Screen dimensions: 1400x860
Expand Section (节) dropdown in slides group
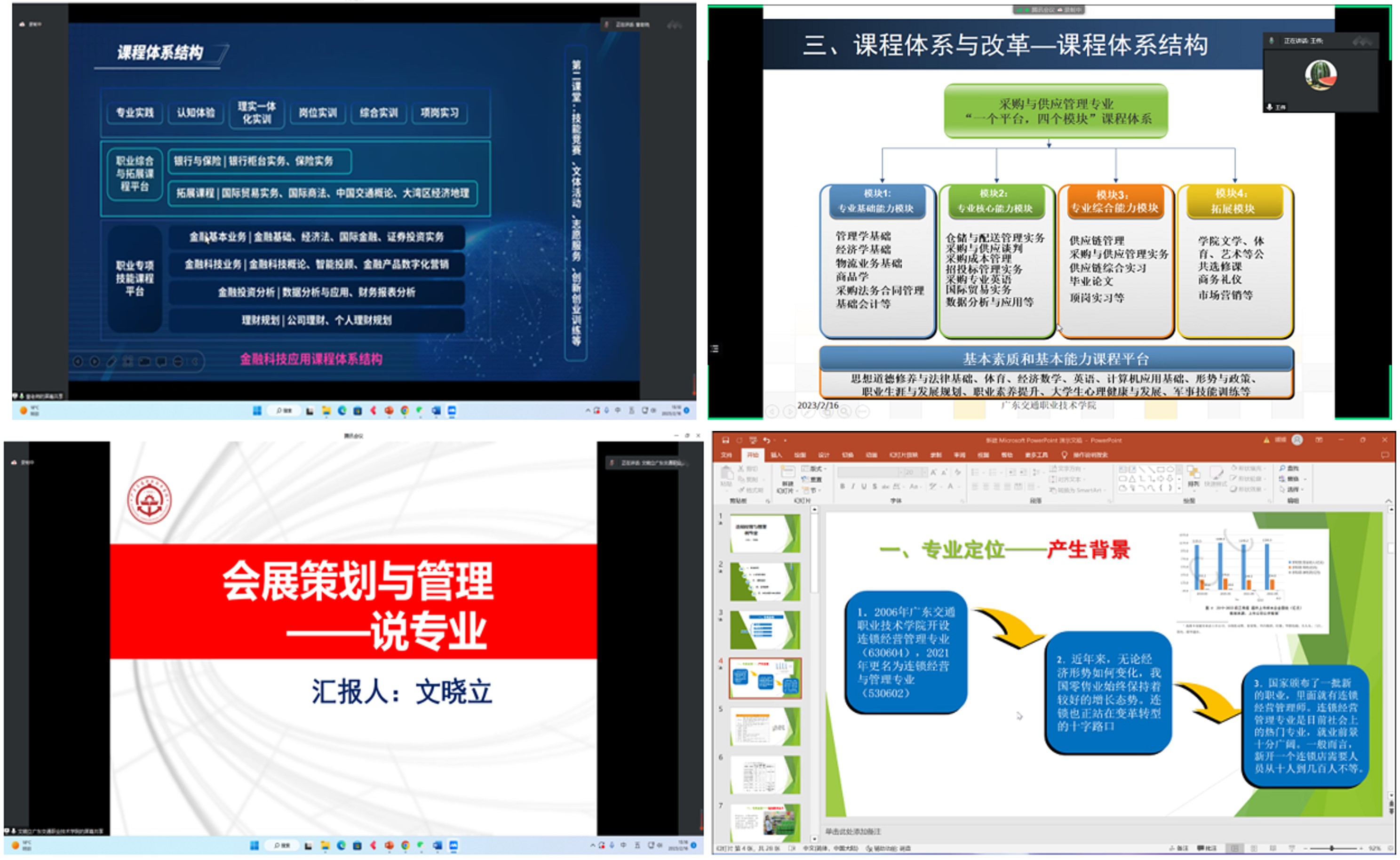tap(811, 490)
